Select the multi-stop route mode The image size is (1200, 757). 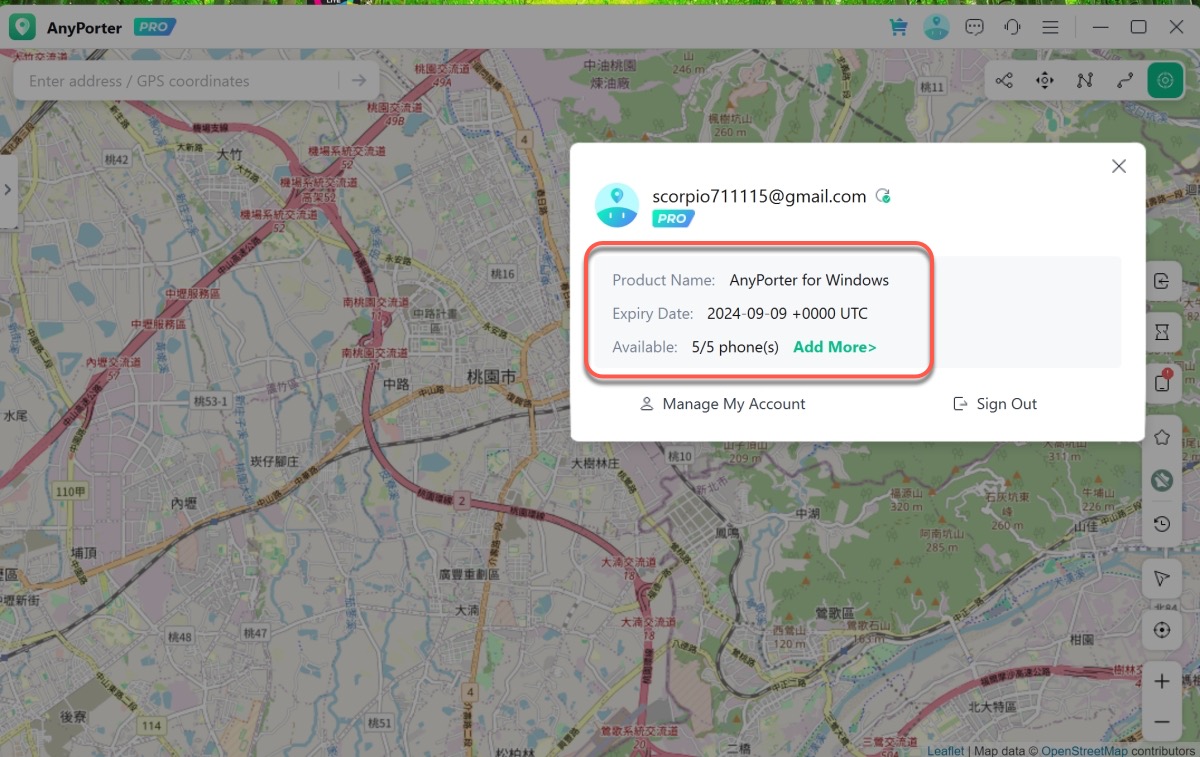click(x=1085, y=81)
